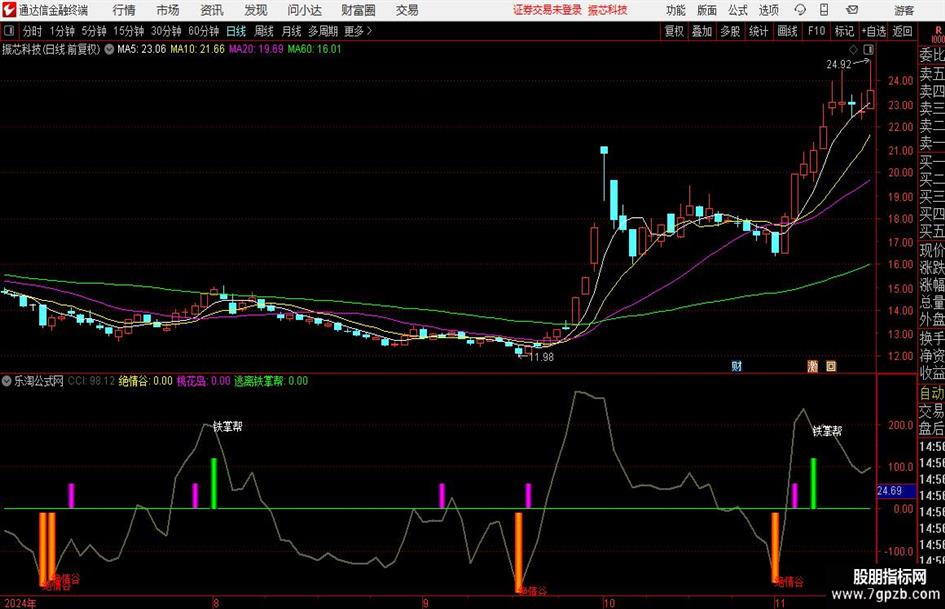Click the 标记 mark button
945x609 pixels.
[844, 31]
